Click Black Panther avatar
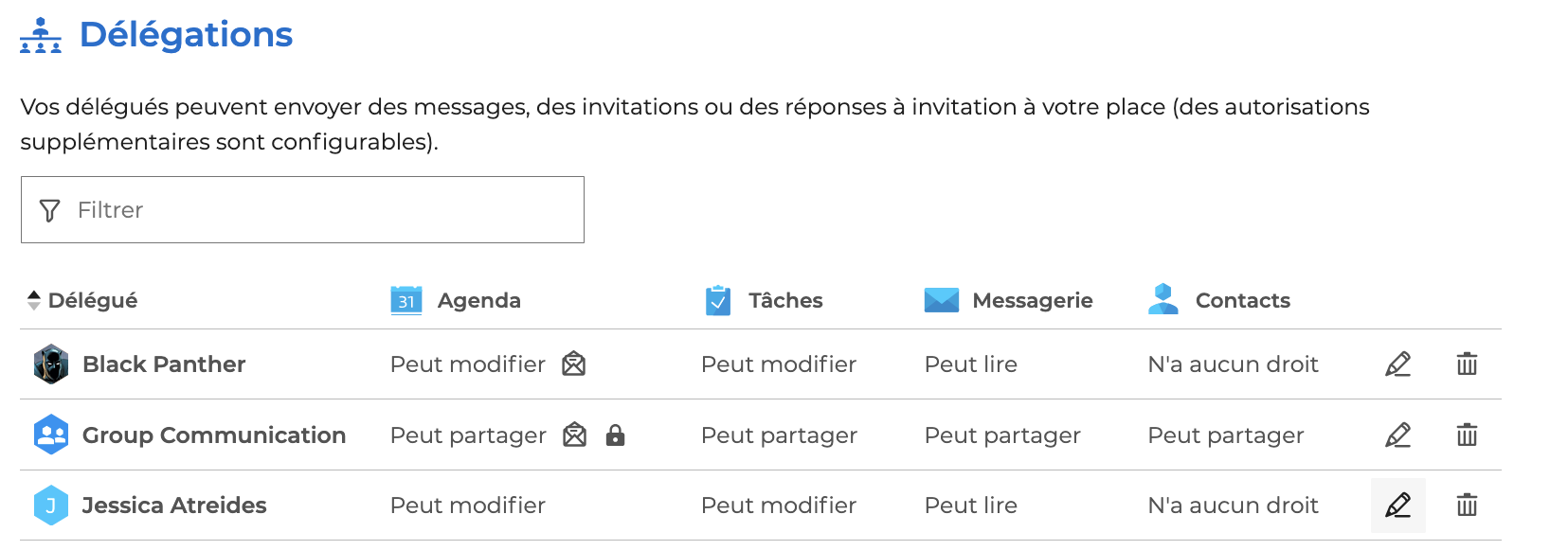Image resolution: width=1568 pixels, height=550 pixels. coord(50,364)
